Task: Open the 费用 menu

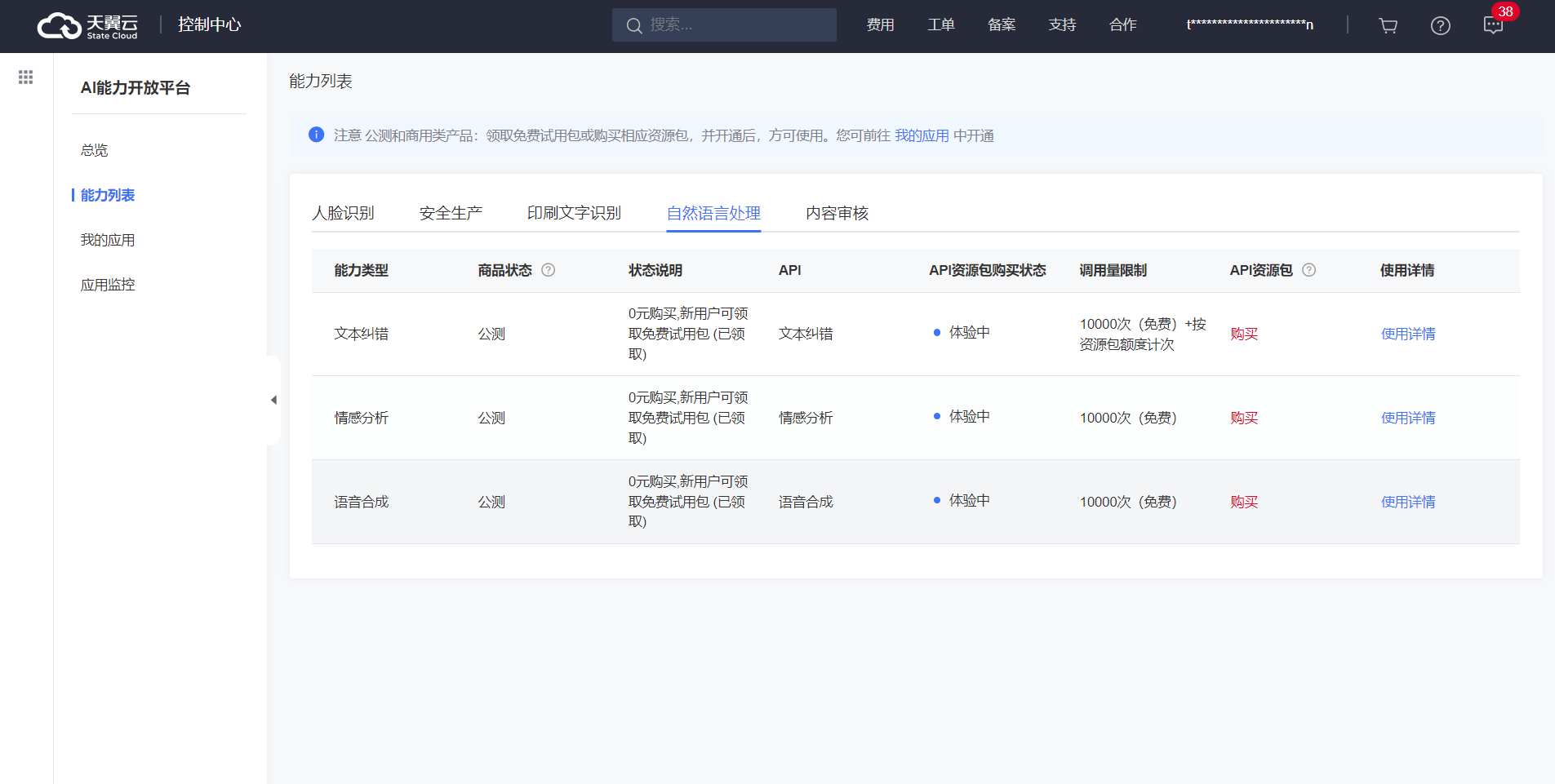Action: coord(880,24)
